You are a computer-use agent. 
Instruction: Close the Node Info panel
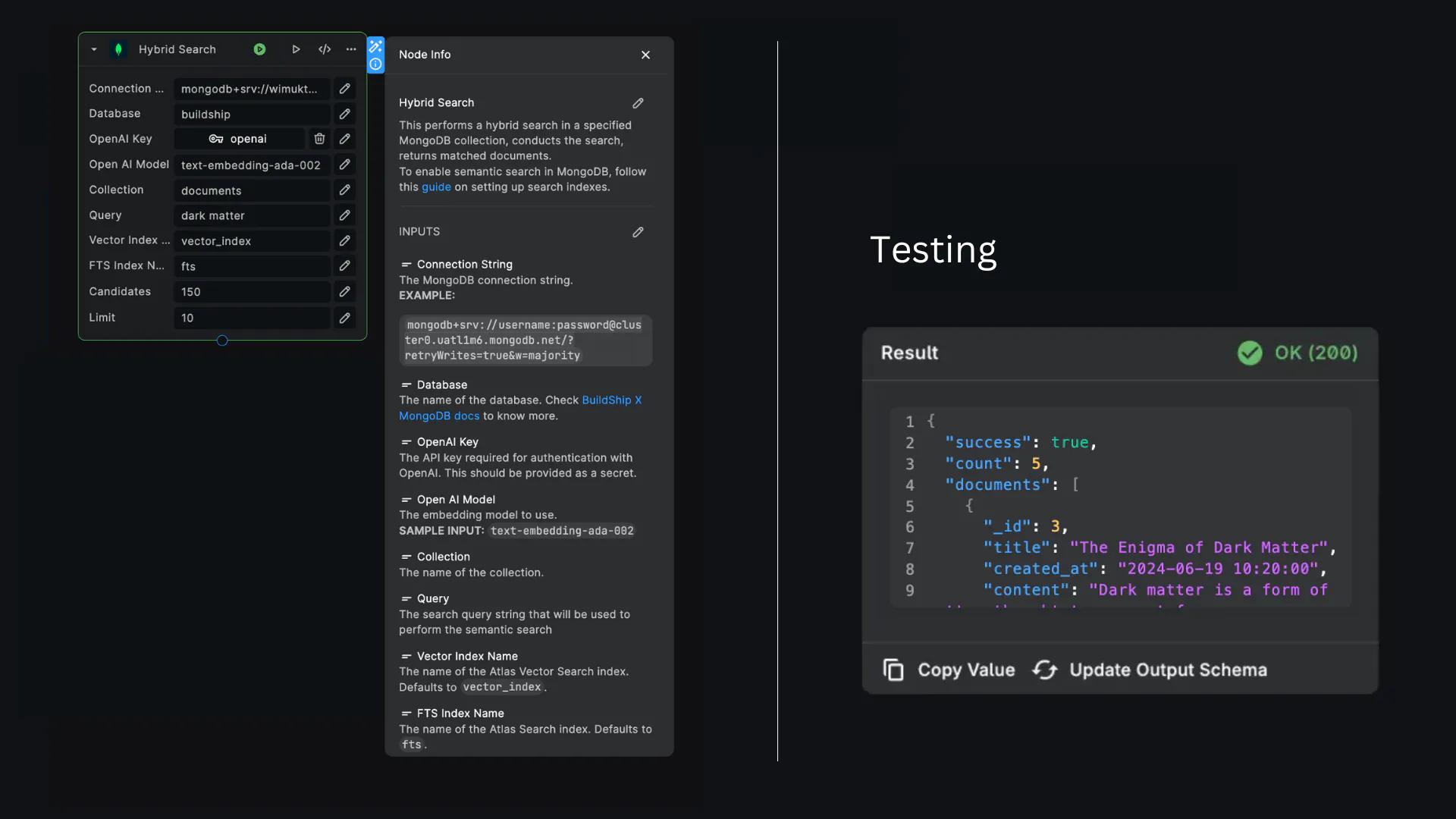(647, 54)
